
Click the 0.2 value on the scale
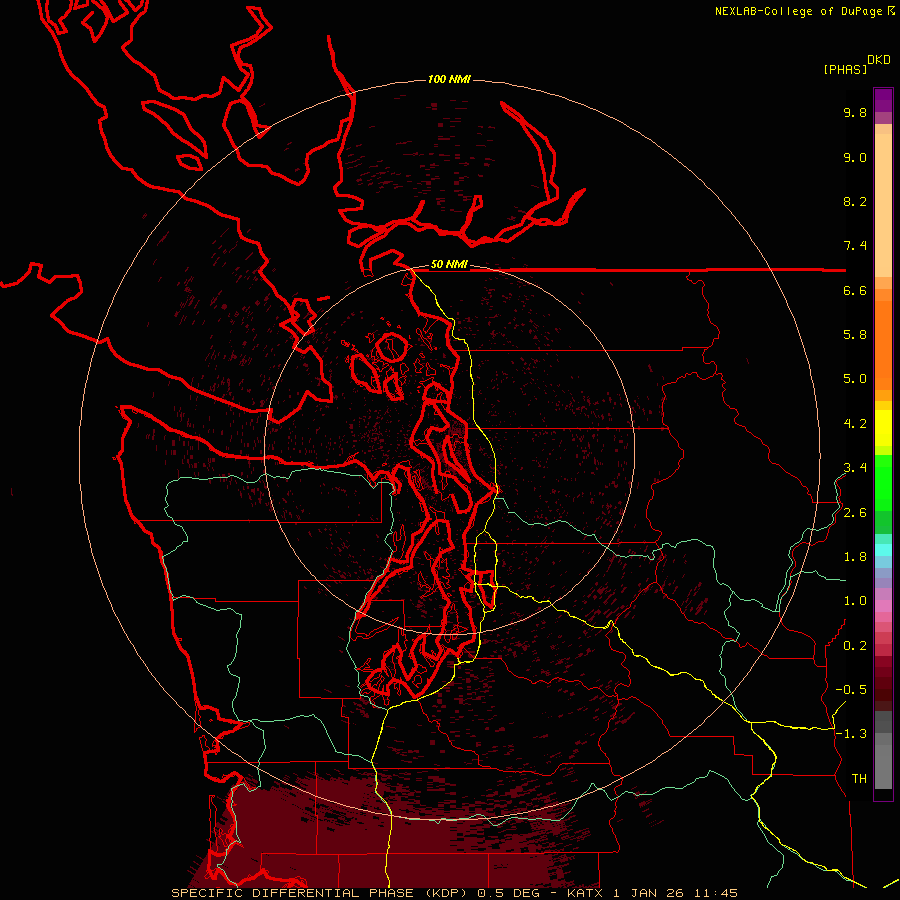tap(855, 646)
